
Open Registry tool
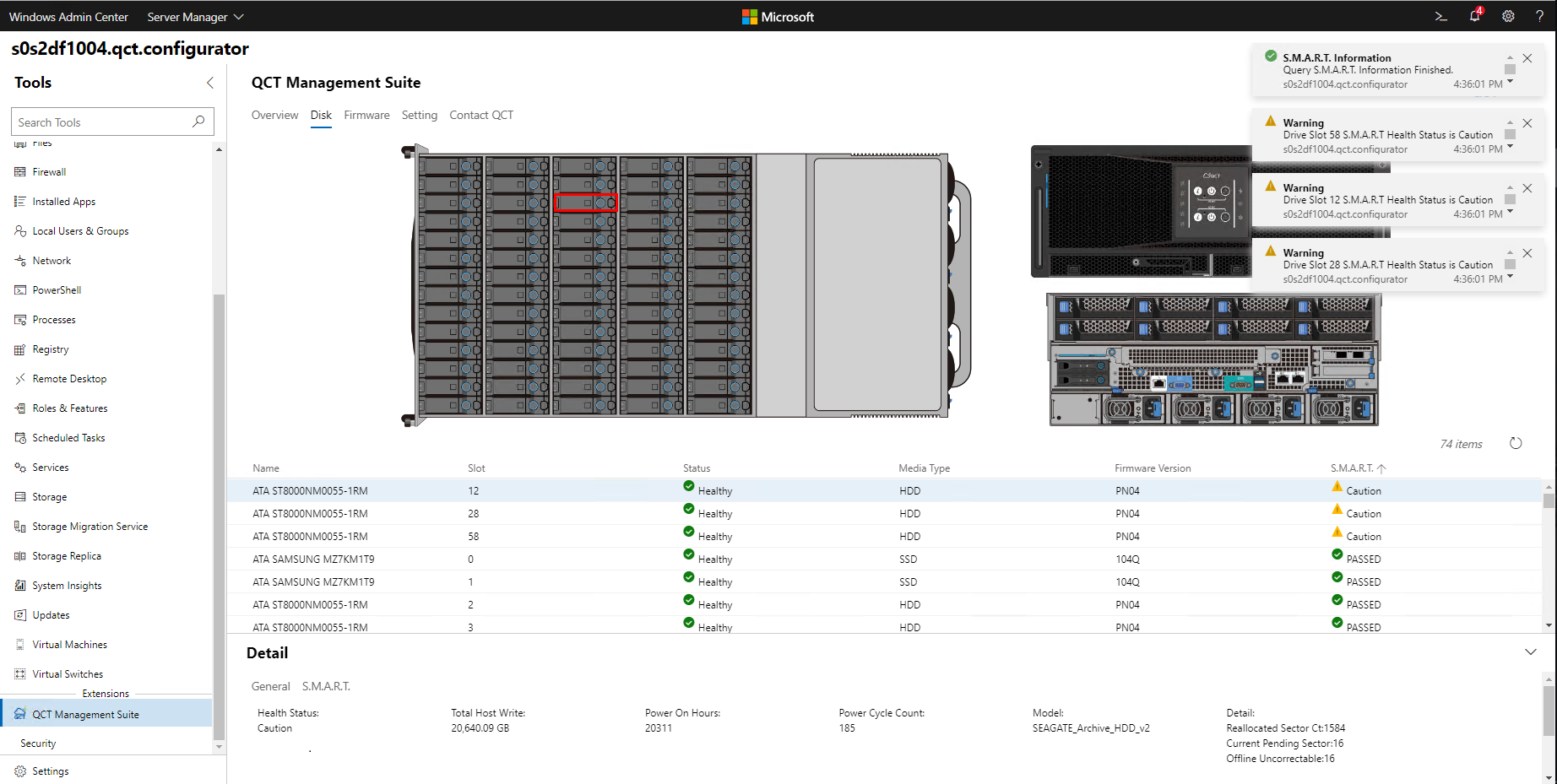[51, 349]
